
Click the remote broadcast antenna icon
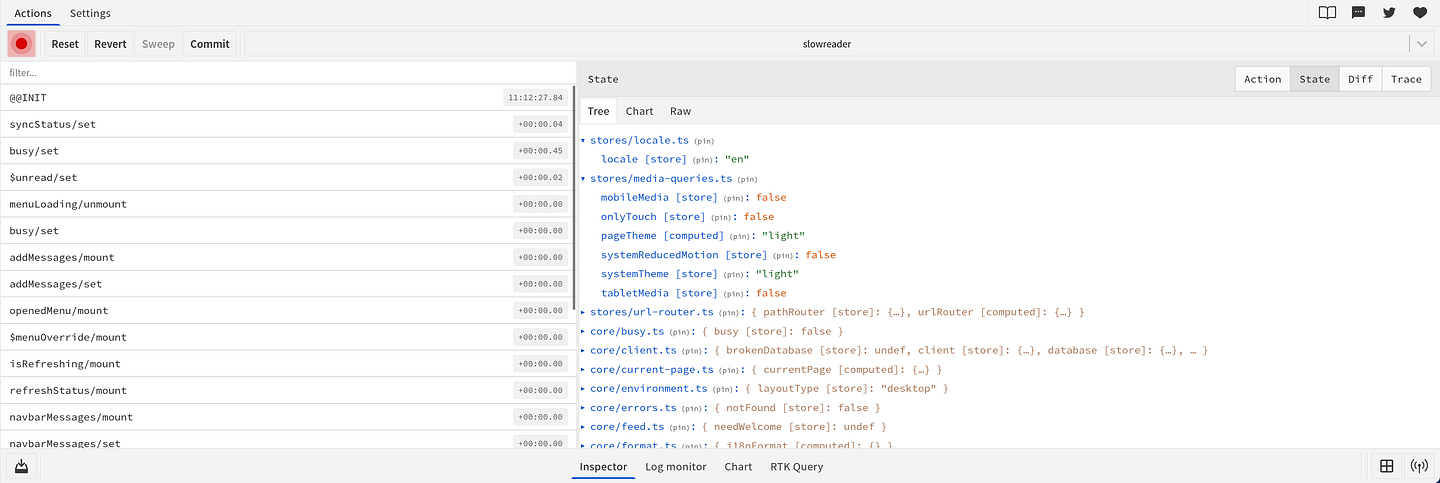[x=1418, y=466]
